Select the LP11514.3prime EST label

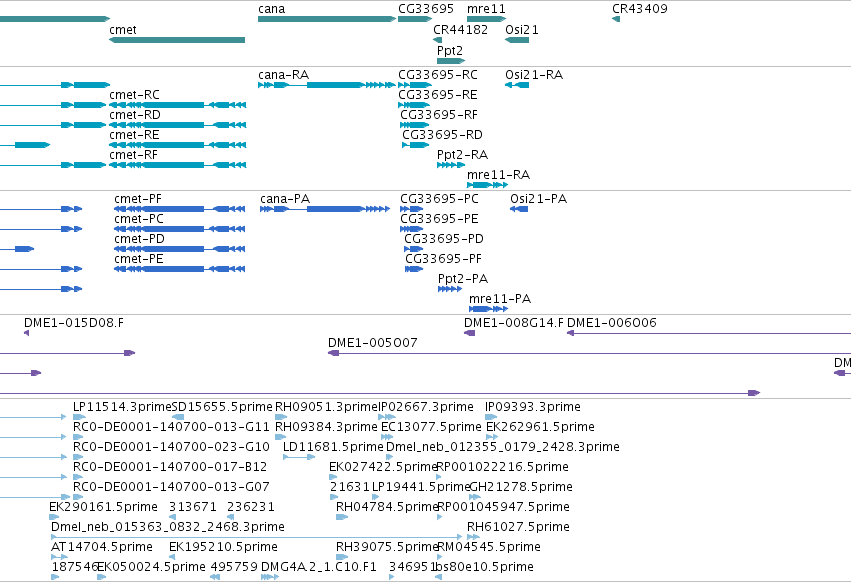(122, 407)
